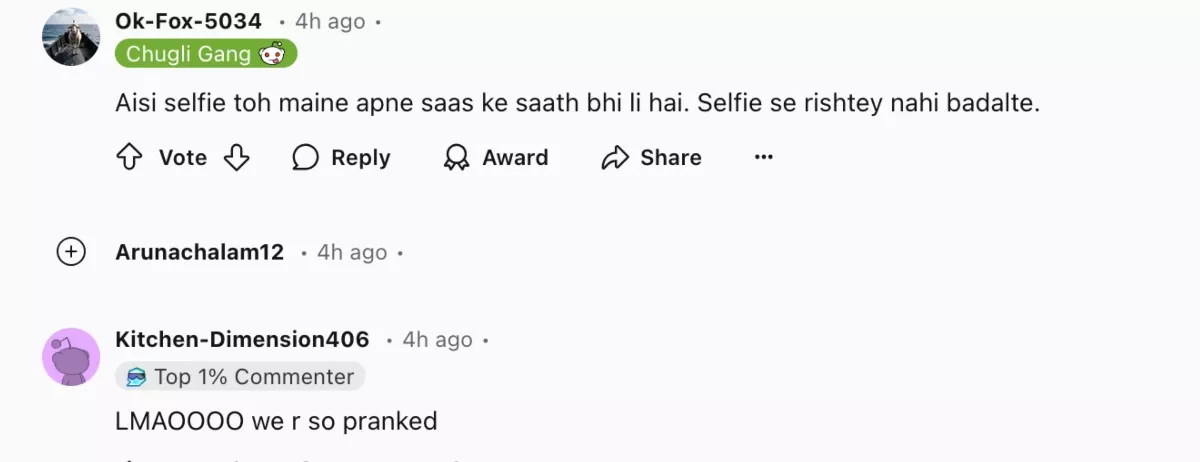Open Kitchen-Dimension406's comment timestamp permalink
1200x462 pixels.
pos(437,340)
